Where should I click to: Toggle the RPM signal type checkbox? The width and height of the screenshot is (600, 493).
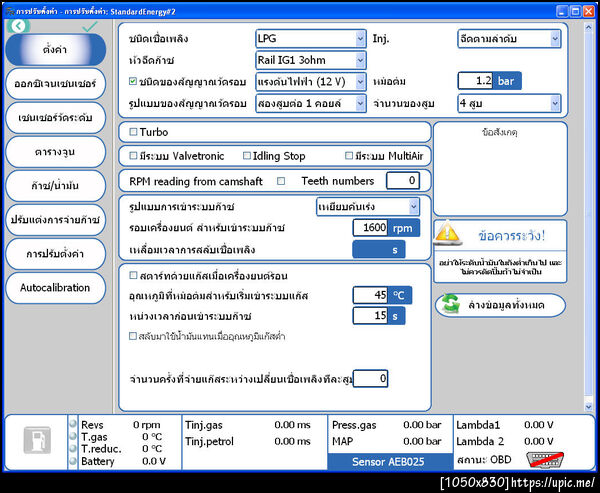133,81
